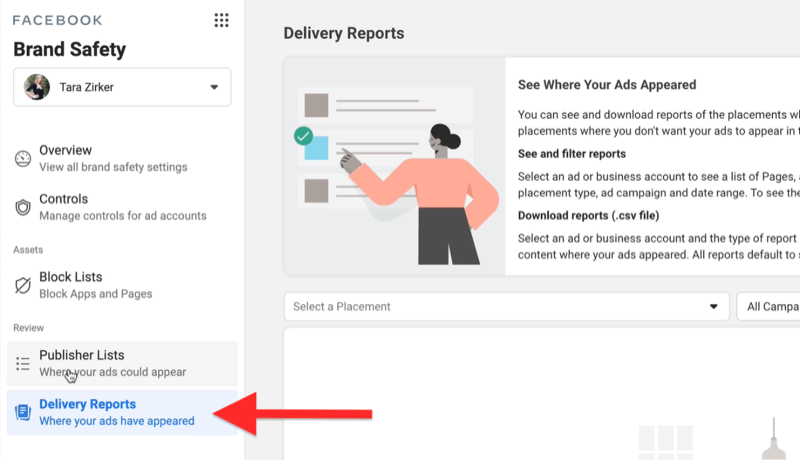The image size is (800, 460).
Task: Click See Where Your Ads Appeared heading
Action: 607,85
